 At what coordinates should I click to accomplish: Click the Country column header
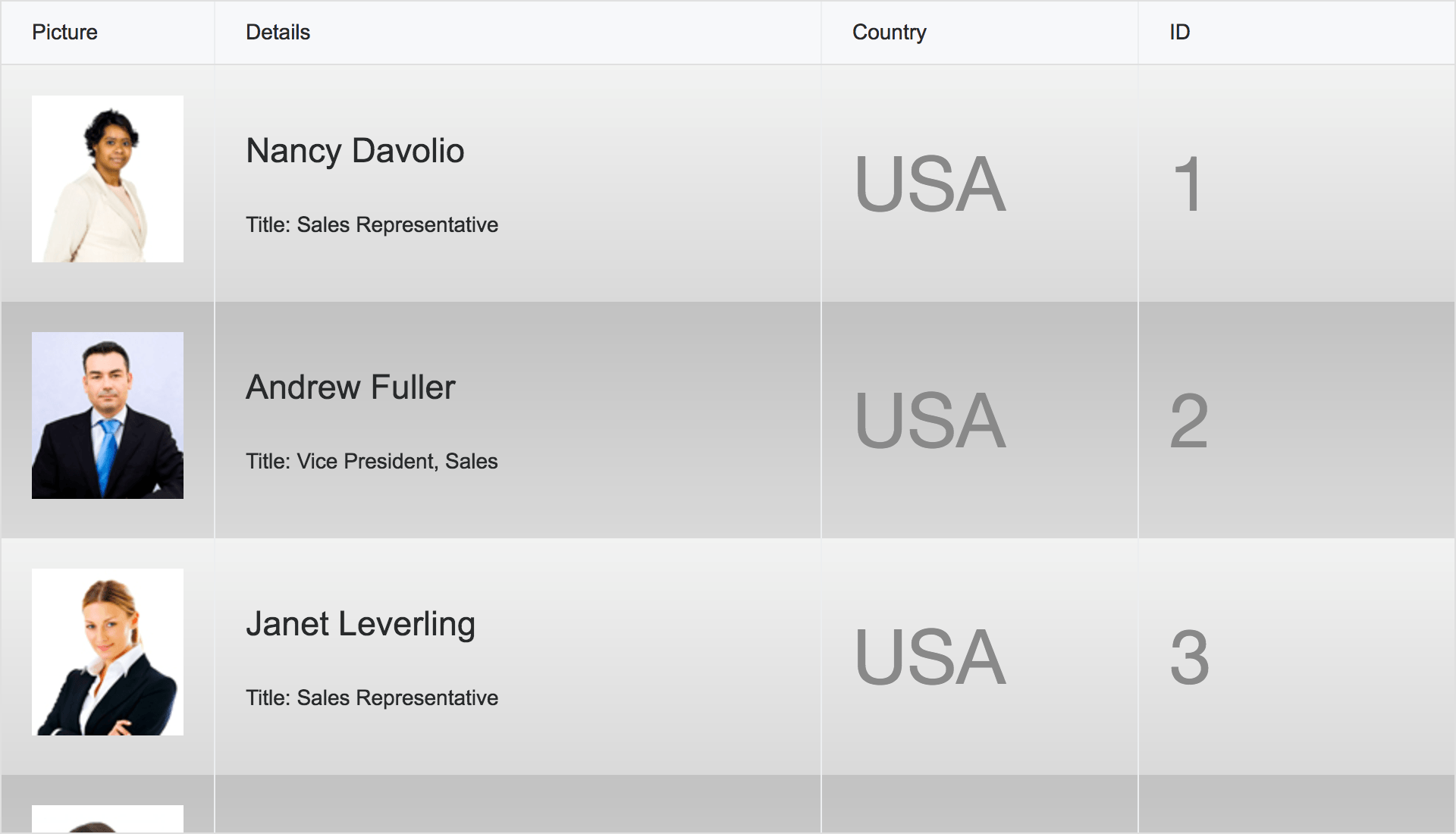tap(889, 33)
